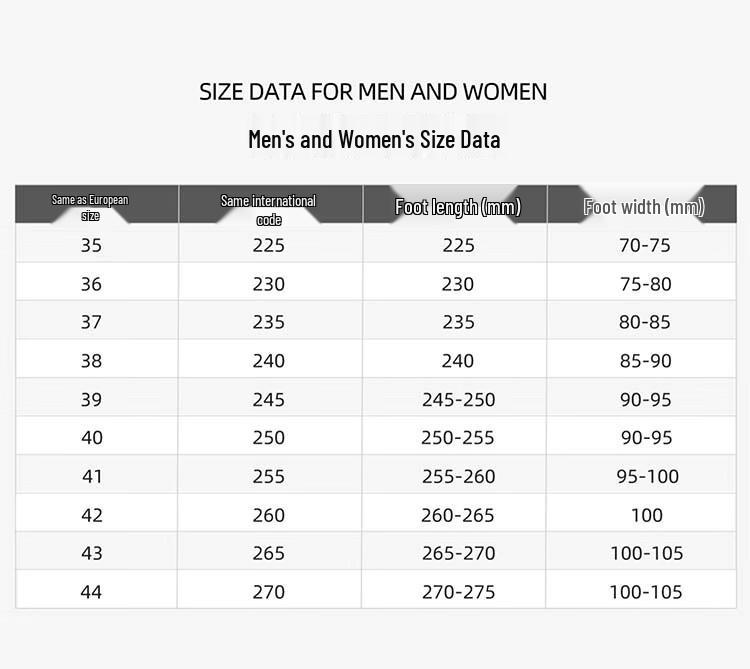Click the foot width 80-85 cell
The image size is (750, 669).
[x=645, y=322]
